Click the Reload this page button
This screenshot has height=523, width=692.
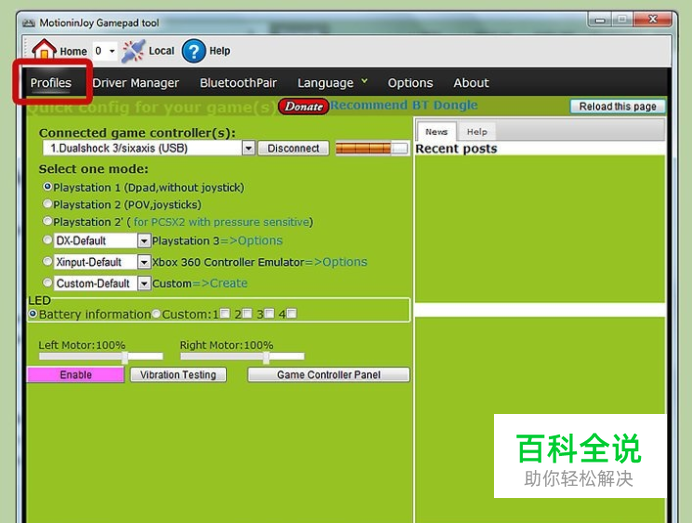(x=617, y=106)
